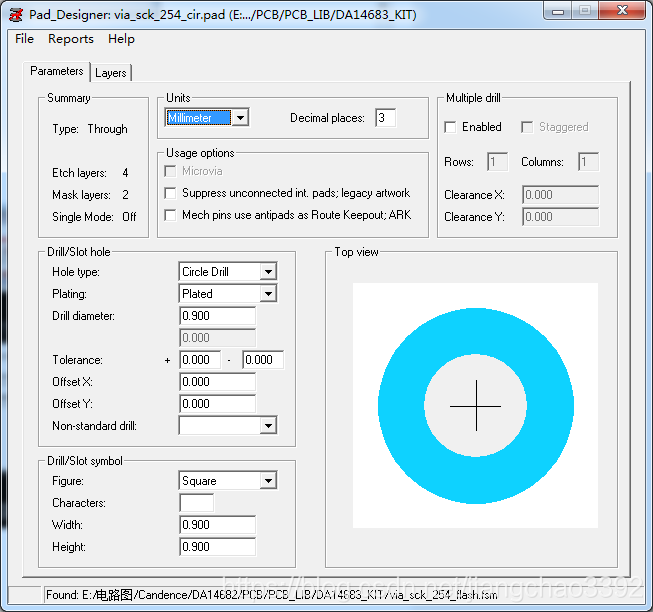Viewport: 653px width, 612px height.
Task: Check Mech pins use antipads as Route Keepout
Action: coord(172,215)
